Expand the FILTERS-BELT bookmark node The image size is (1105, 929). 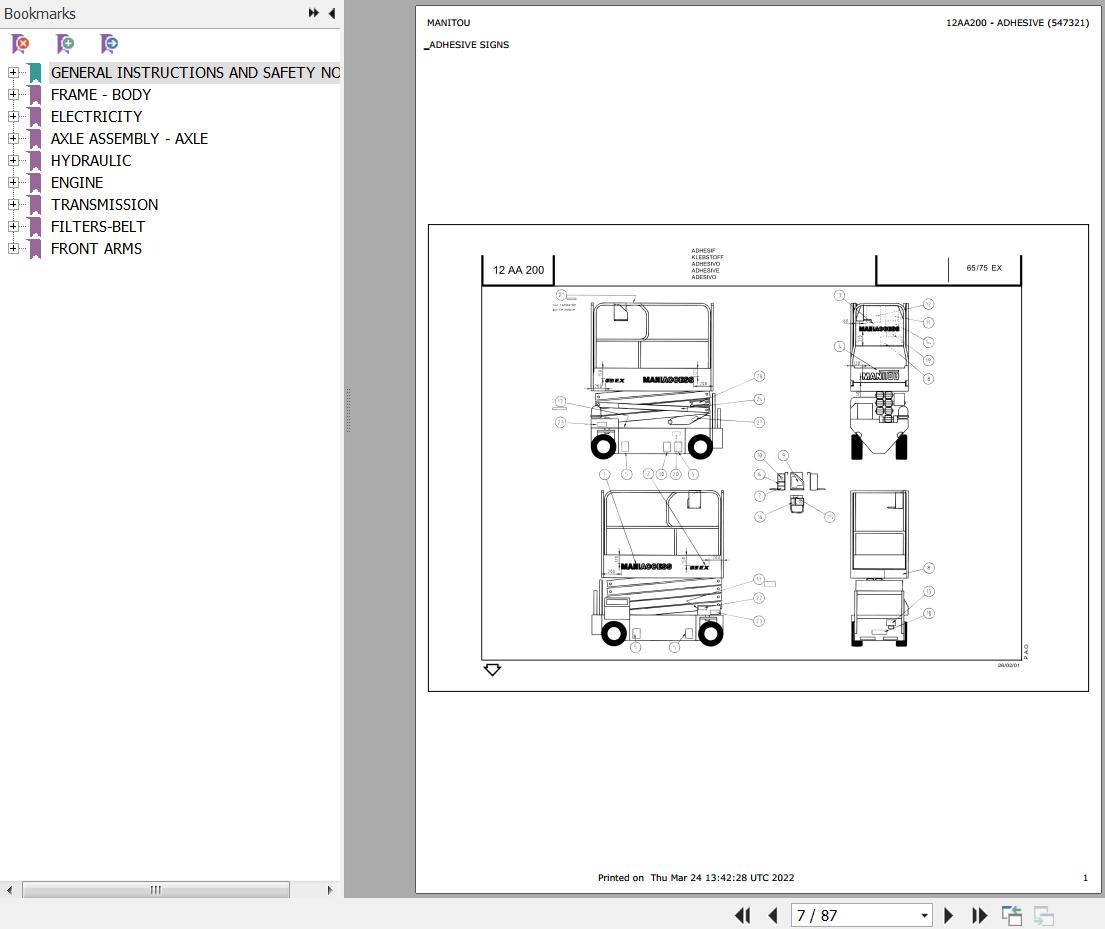[x=13, y=226]
